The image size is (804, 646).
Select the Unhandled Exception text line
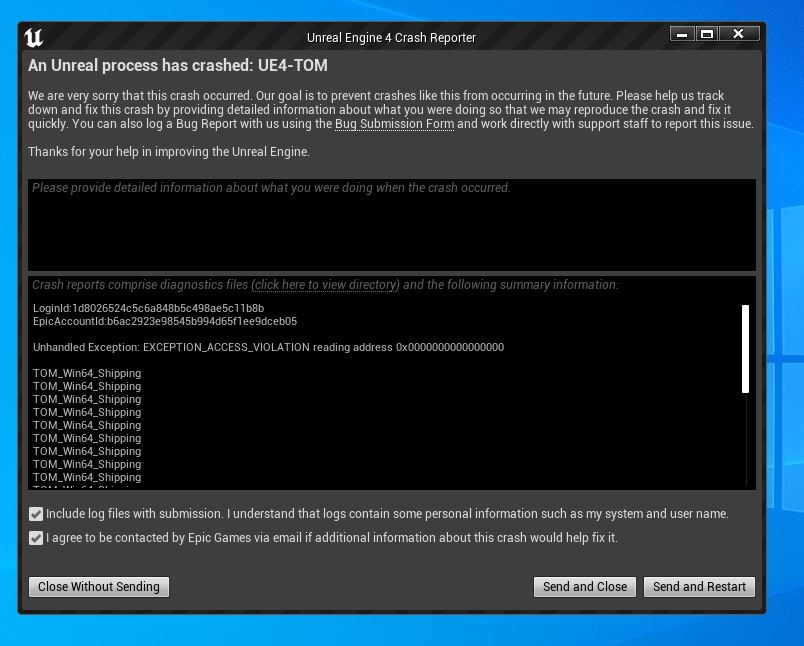pyautogui.click(x=269, y=347)
